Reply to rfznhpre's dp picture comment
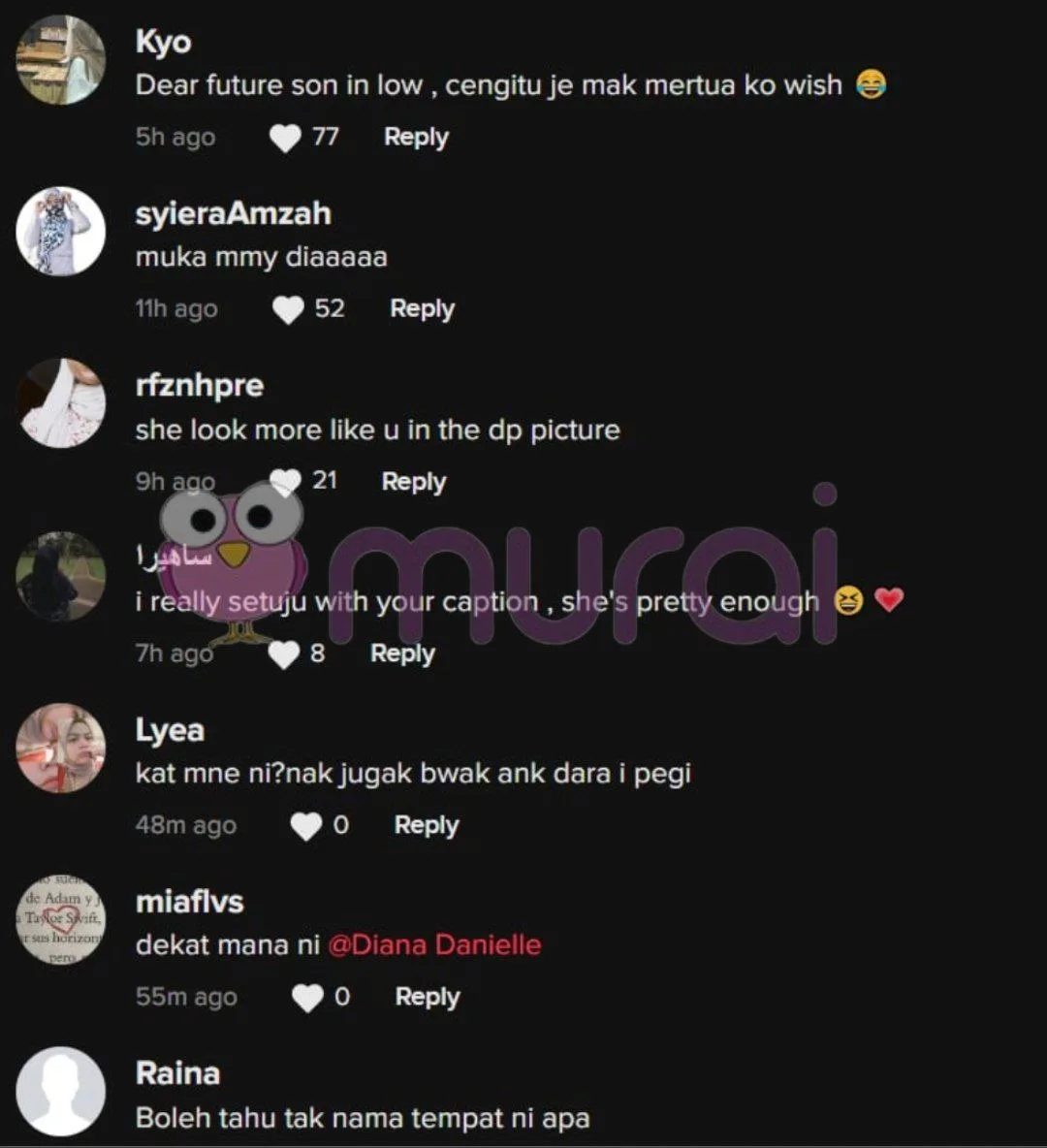This screenshot has height=1148, width=1047. [x=414, y=483]
